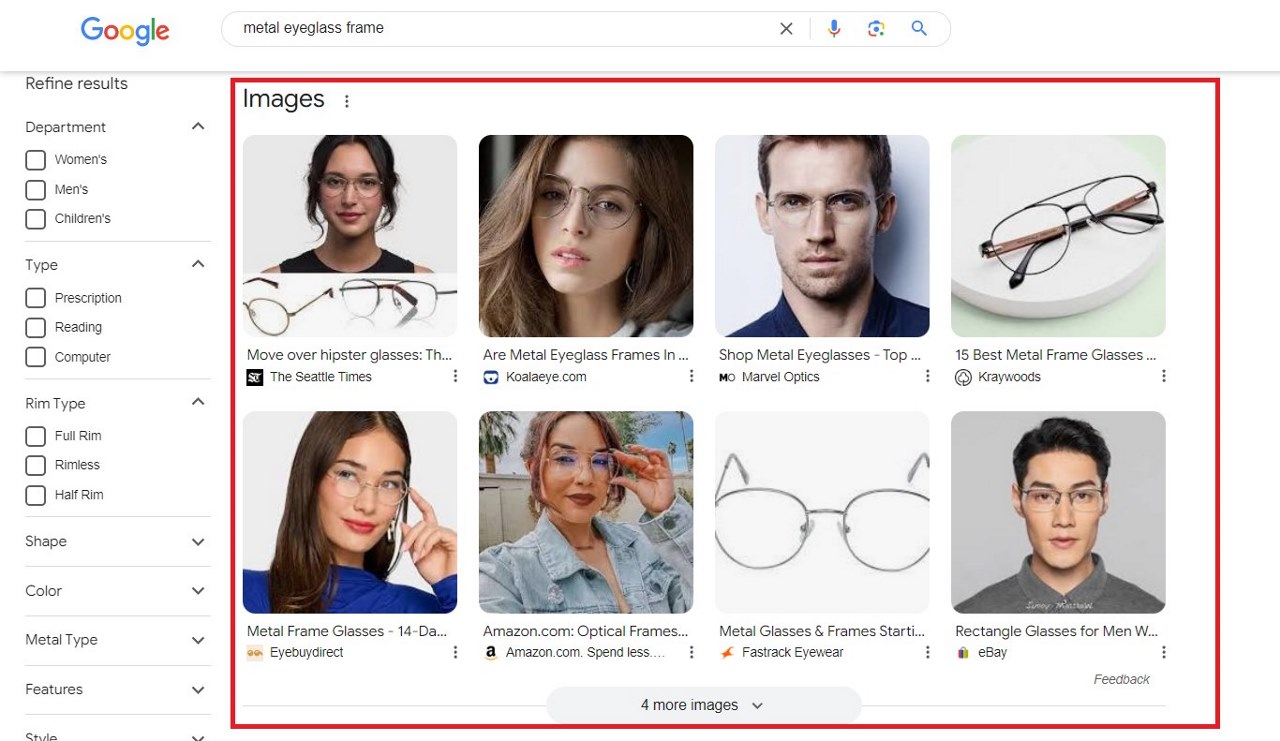Open 'Amazon.com: Optical Frames' result title
1280x741 pixels.
coord(586,631)
